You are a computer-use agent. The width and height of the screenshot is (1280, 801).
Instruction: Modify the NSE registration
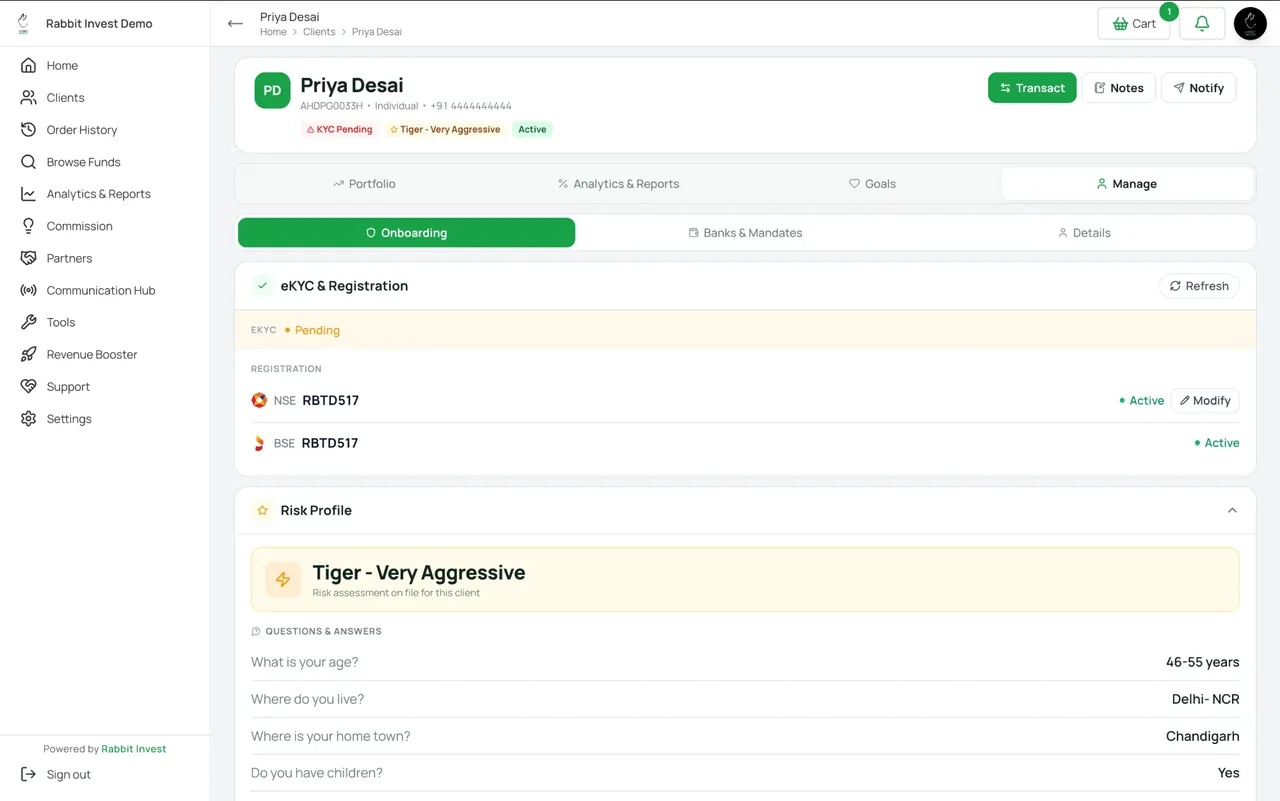pyautogui.click(x=1205, y=401)
